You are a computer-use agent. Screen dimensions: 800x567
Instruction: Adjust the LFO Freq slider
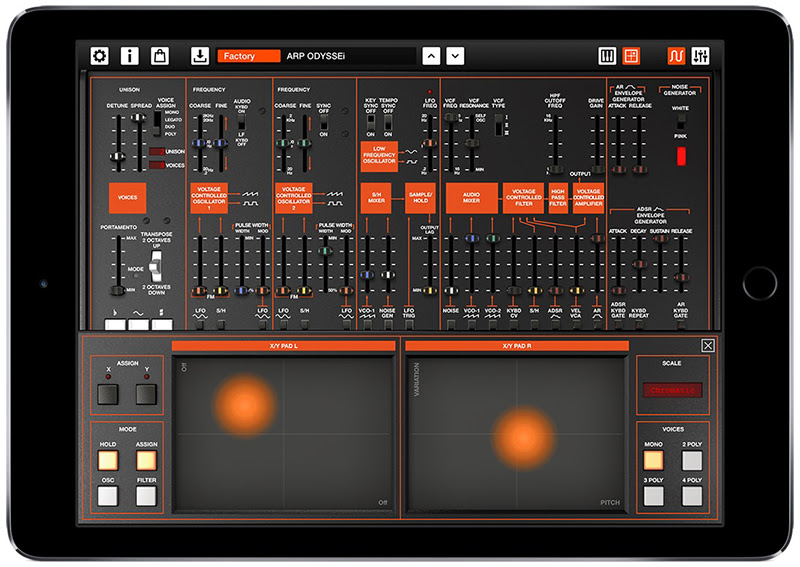click(x=430, y=143)
